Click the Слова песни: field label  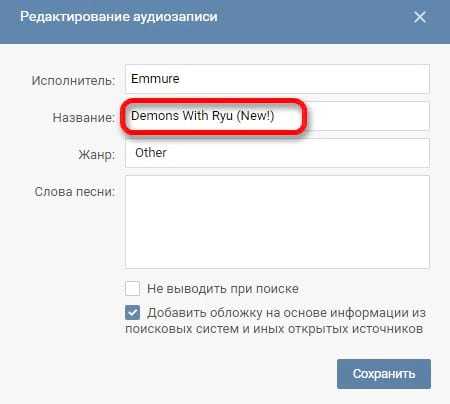[75, 192]
